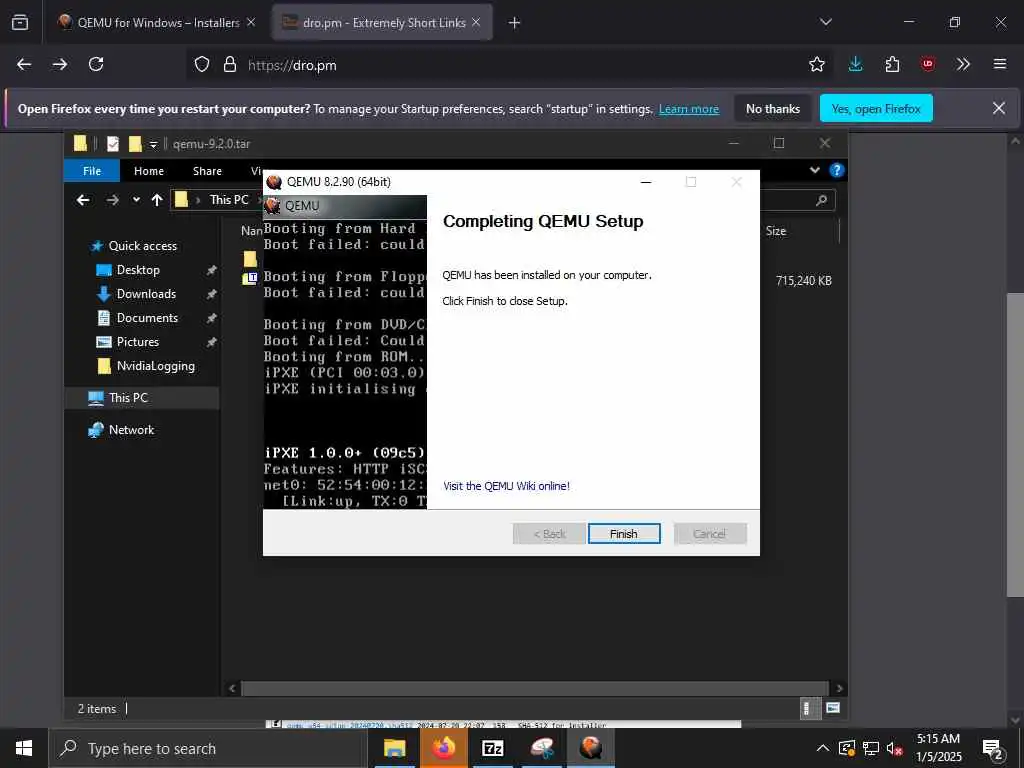
Task: Open the Firefox extensions puzzle icon
Action: point(892,64)
